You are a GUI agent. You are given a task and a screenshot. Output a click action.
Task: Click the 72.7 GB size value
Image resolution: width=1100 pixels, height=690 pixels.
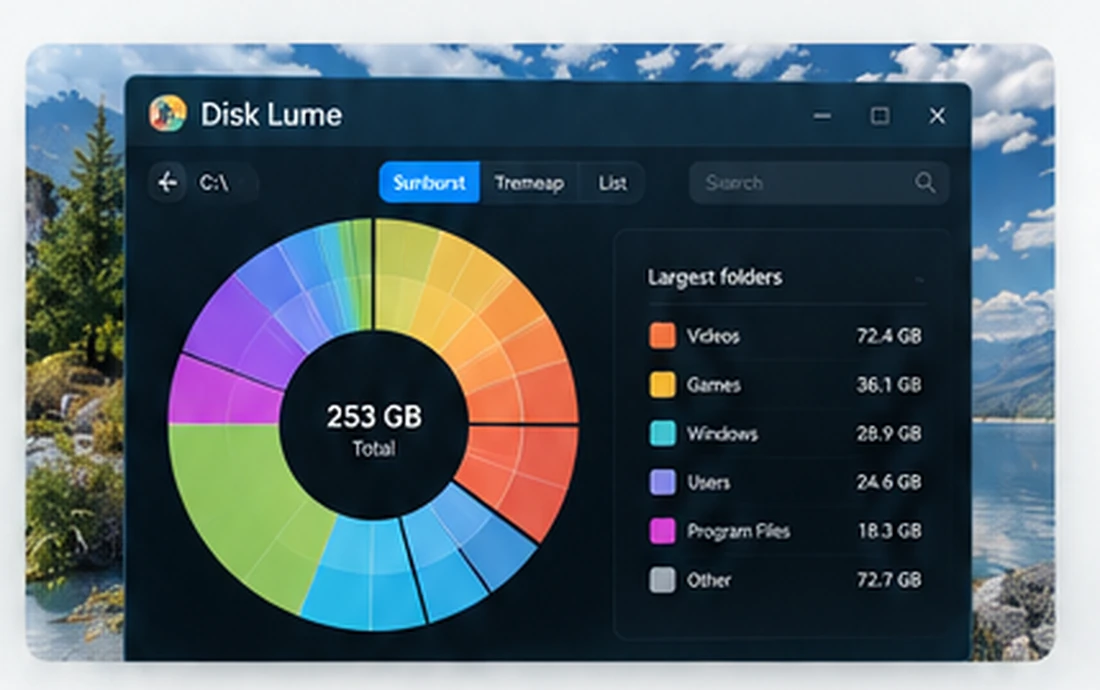[889, 580]
